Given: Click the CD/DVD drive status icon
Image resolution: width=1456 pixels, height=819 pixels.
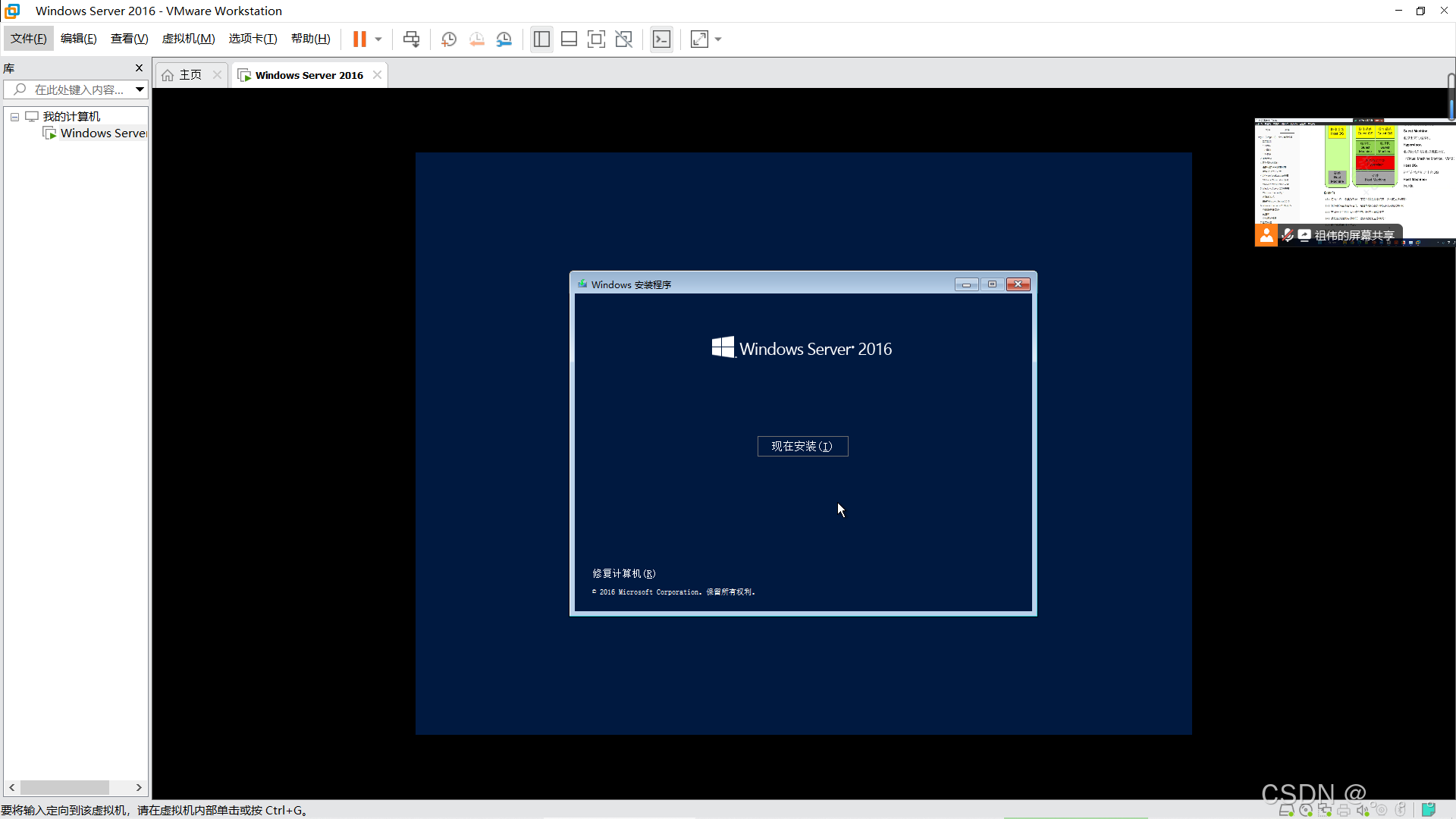Looking at the screenshot, I should [1306, 811].
